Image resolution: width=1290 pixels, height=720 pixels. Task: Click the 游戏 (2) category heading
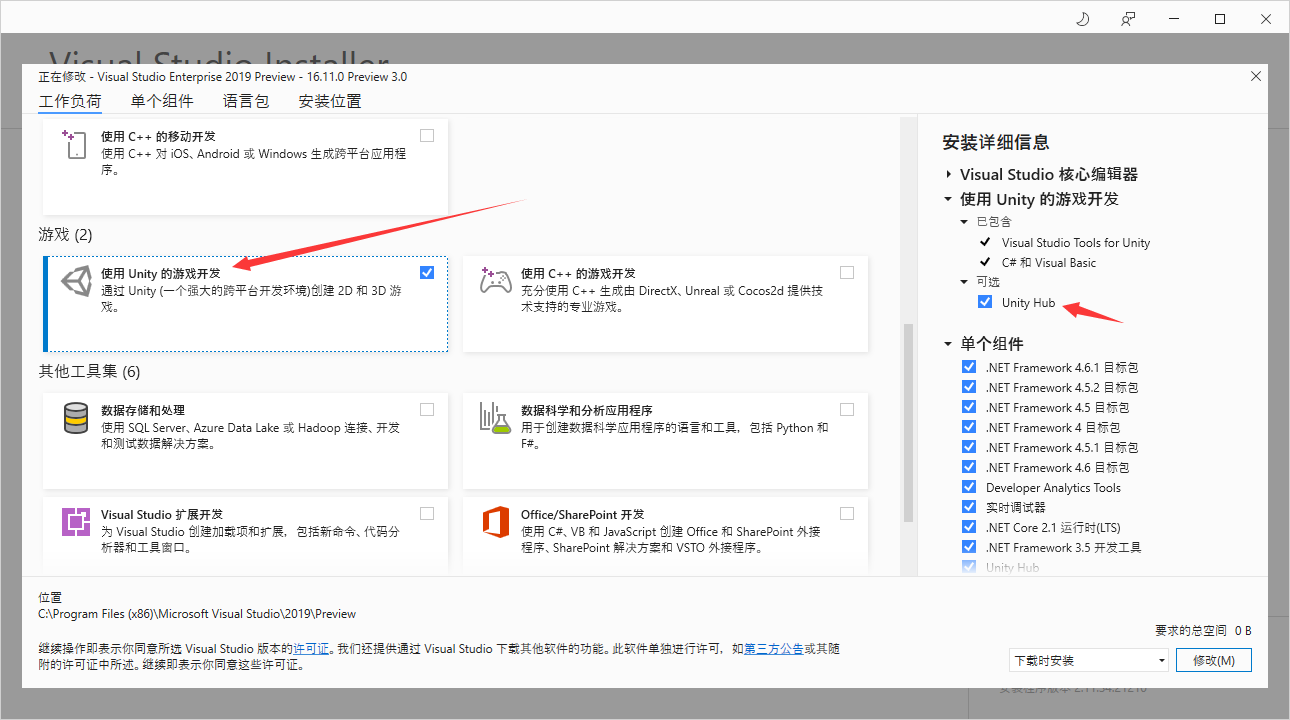65,235
